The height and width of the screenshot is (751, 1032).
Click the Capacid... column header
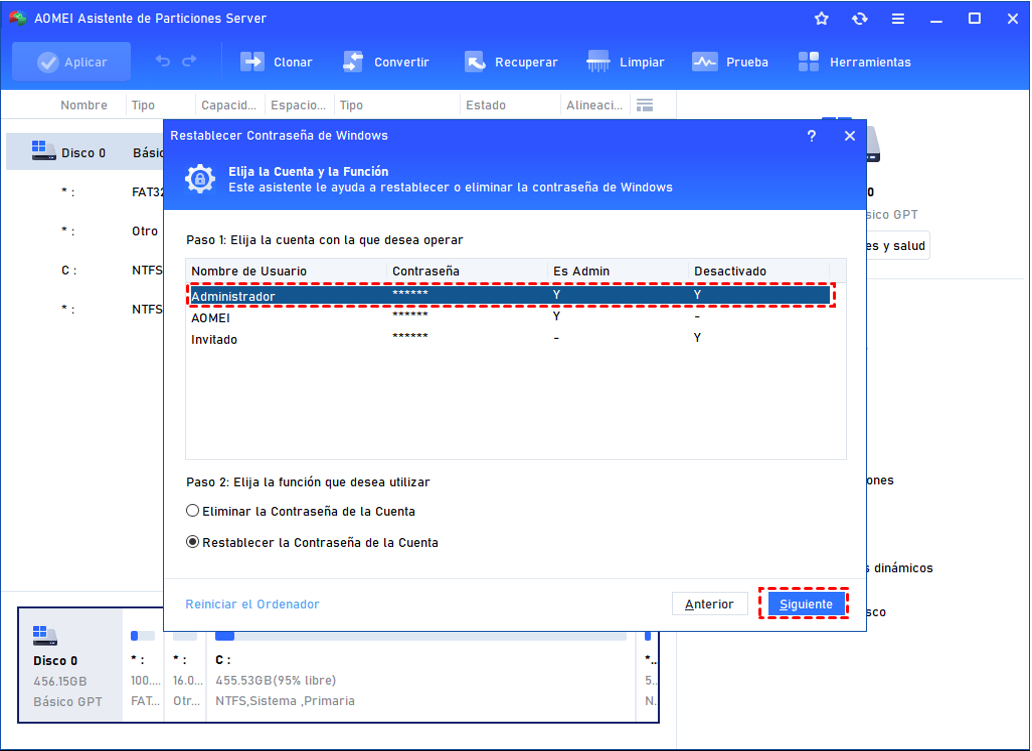pyautogui.click(x=228, y=105)
